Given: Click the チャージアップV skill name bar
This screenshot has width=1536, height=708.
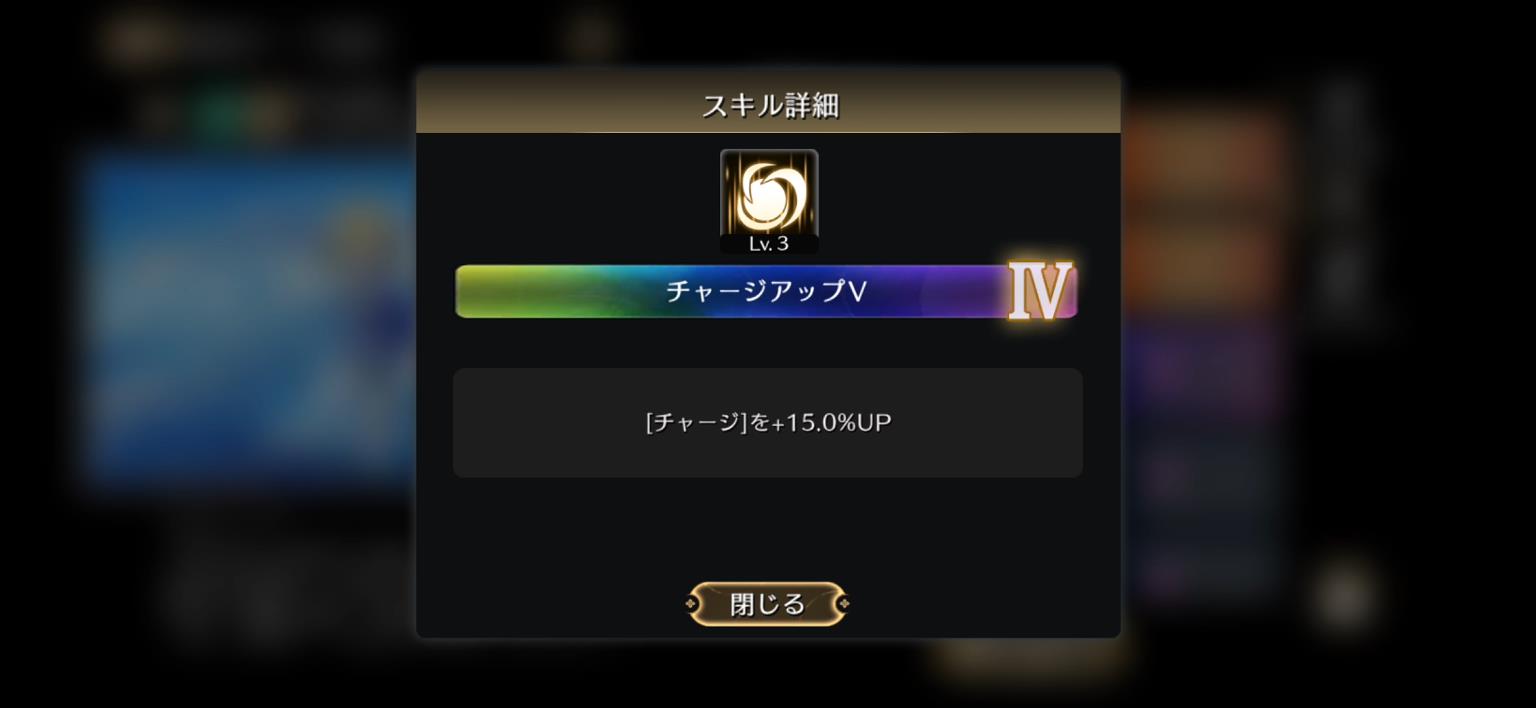Looking at the screenshot, I should pyautogui.click(x=766, y=291).
